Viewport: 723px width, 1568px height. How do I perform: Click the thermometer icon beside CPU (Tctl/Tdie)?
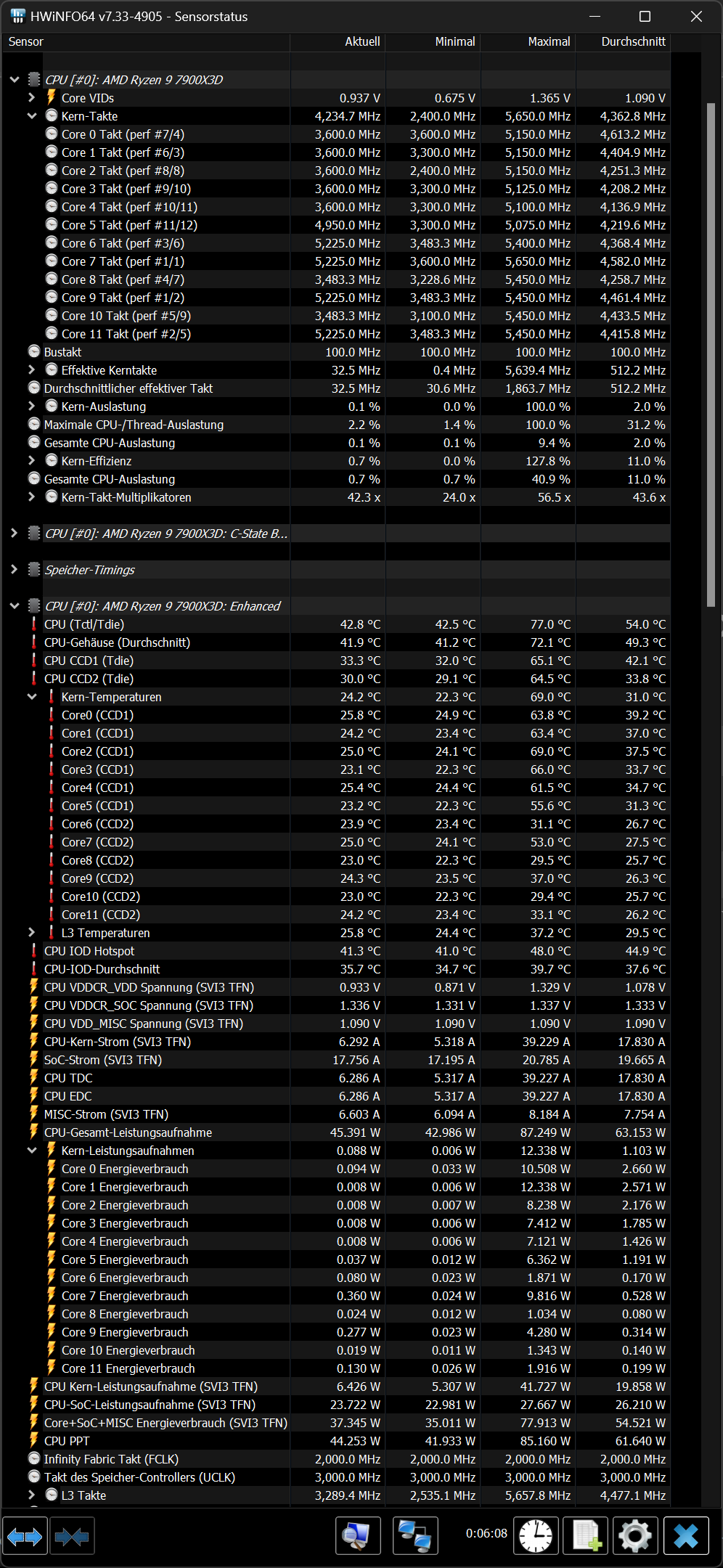pyautogui.click(x=34, y=624)
